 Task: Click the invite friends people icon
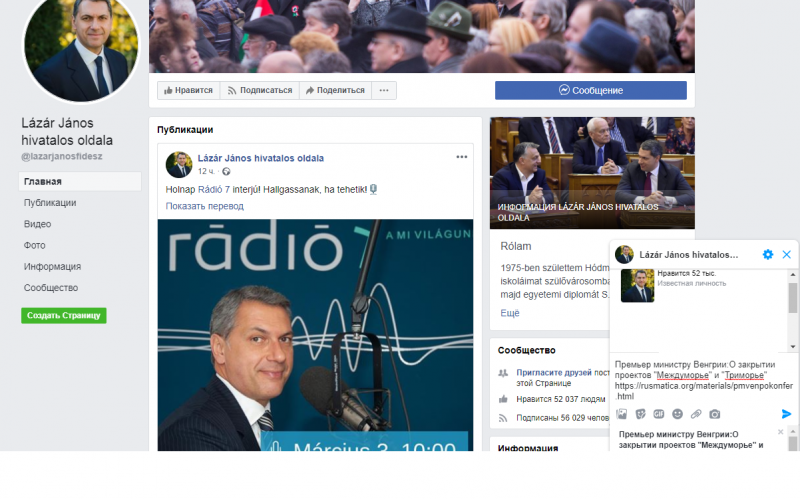click(x=503, y=373)
